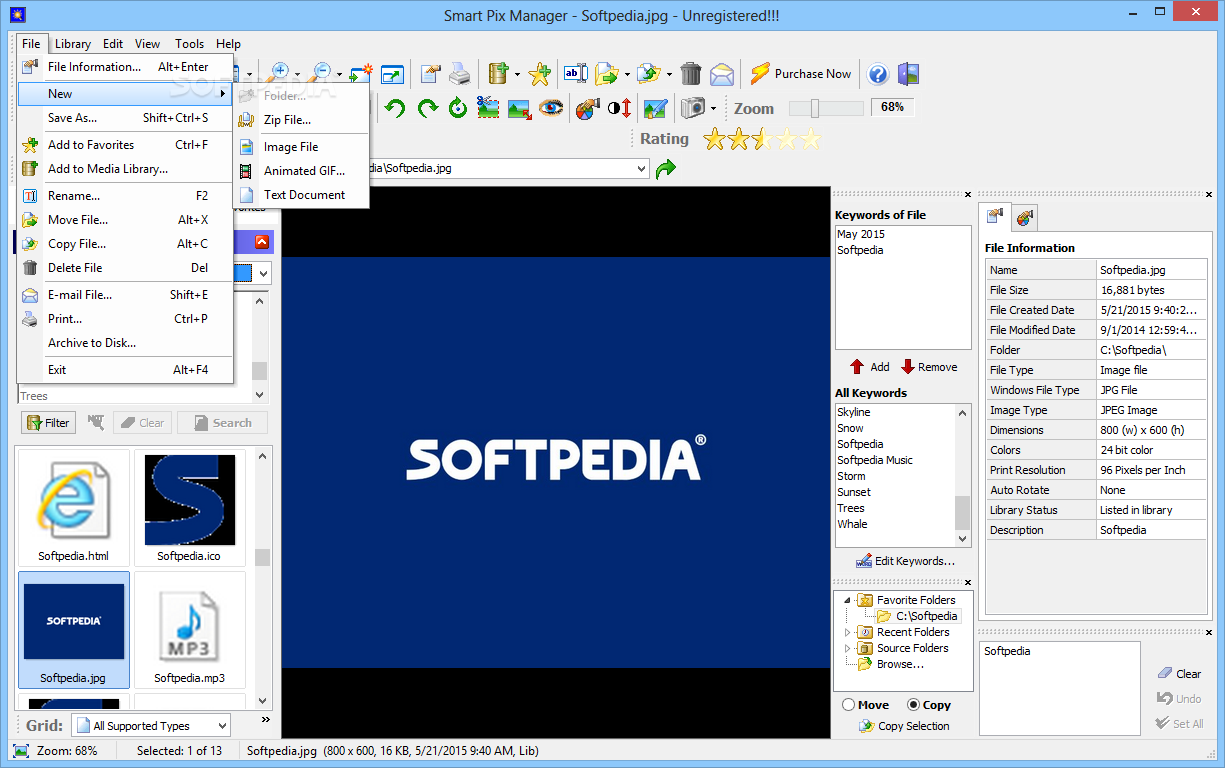Rotate image counter-clockwise with green arrow

tap(395, 108)
